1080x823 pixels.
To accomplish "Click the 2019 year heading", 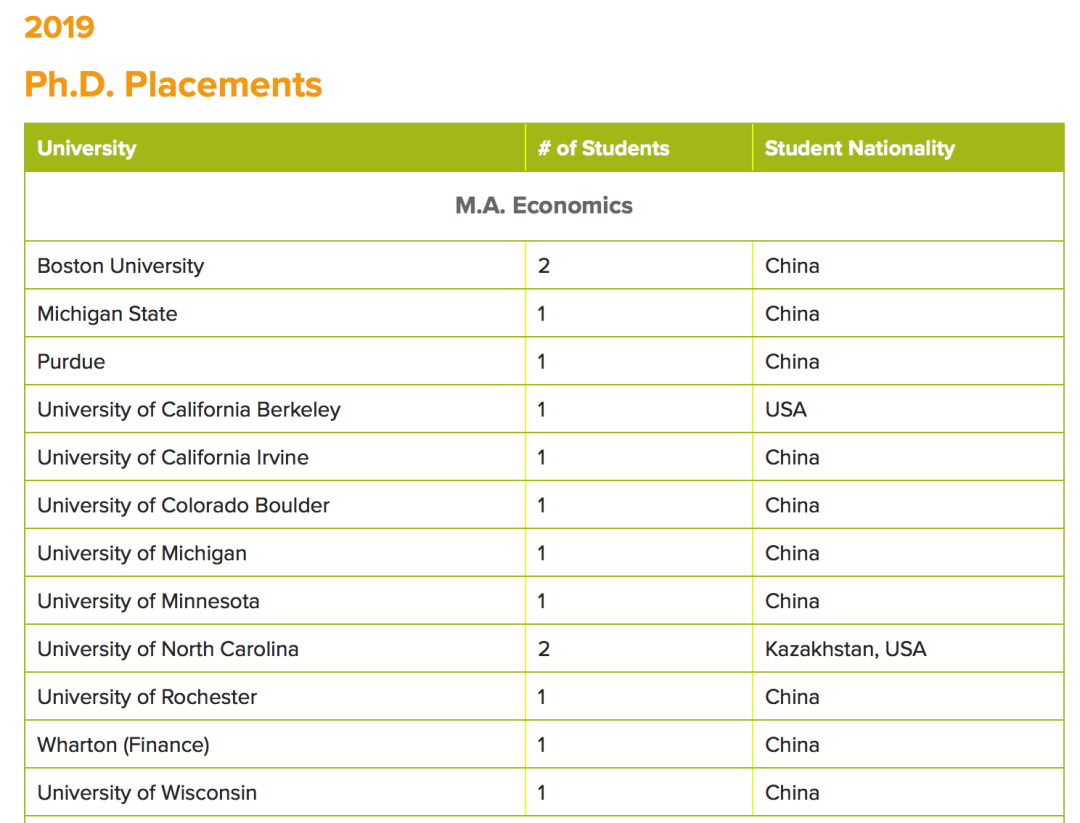I will point(59,27).
